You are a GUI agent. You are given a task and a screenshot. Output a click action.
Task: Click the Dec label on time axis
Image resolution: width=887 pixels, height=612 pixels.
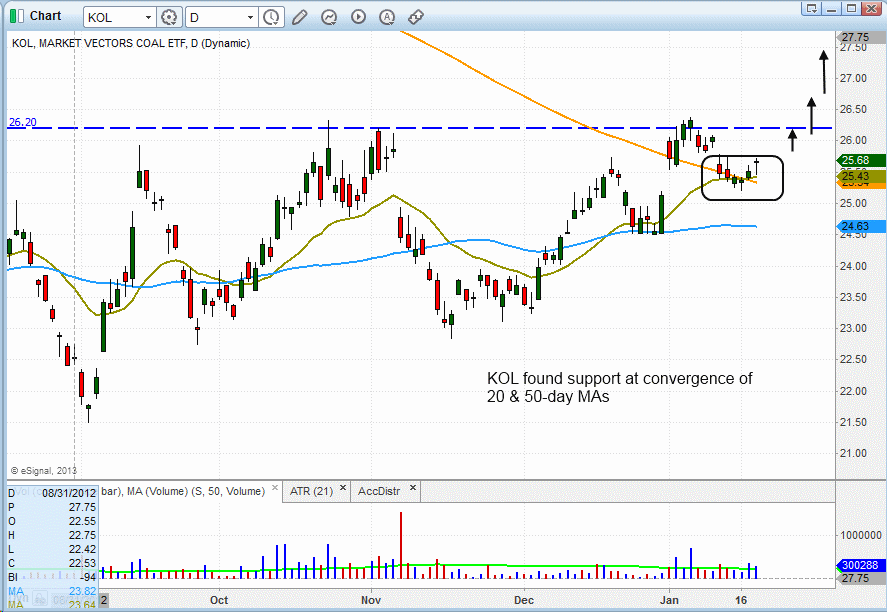(524, 600)
